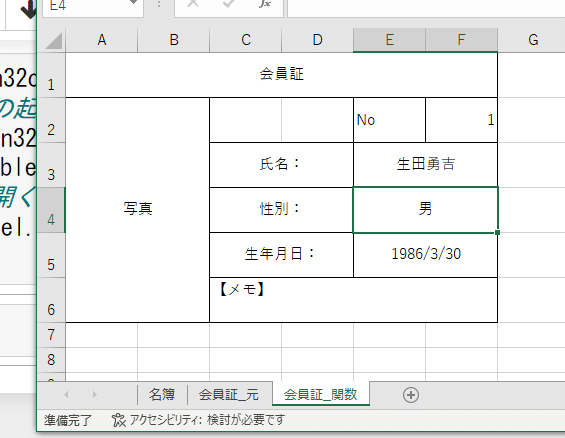Click the confirm checkmark in formula bar
This screenshot has height=438, width=565.
228,4
